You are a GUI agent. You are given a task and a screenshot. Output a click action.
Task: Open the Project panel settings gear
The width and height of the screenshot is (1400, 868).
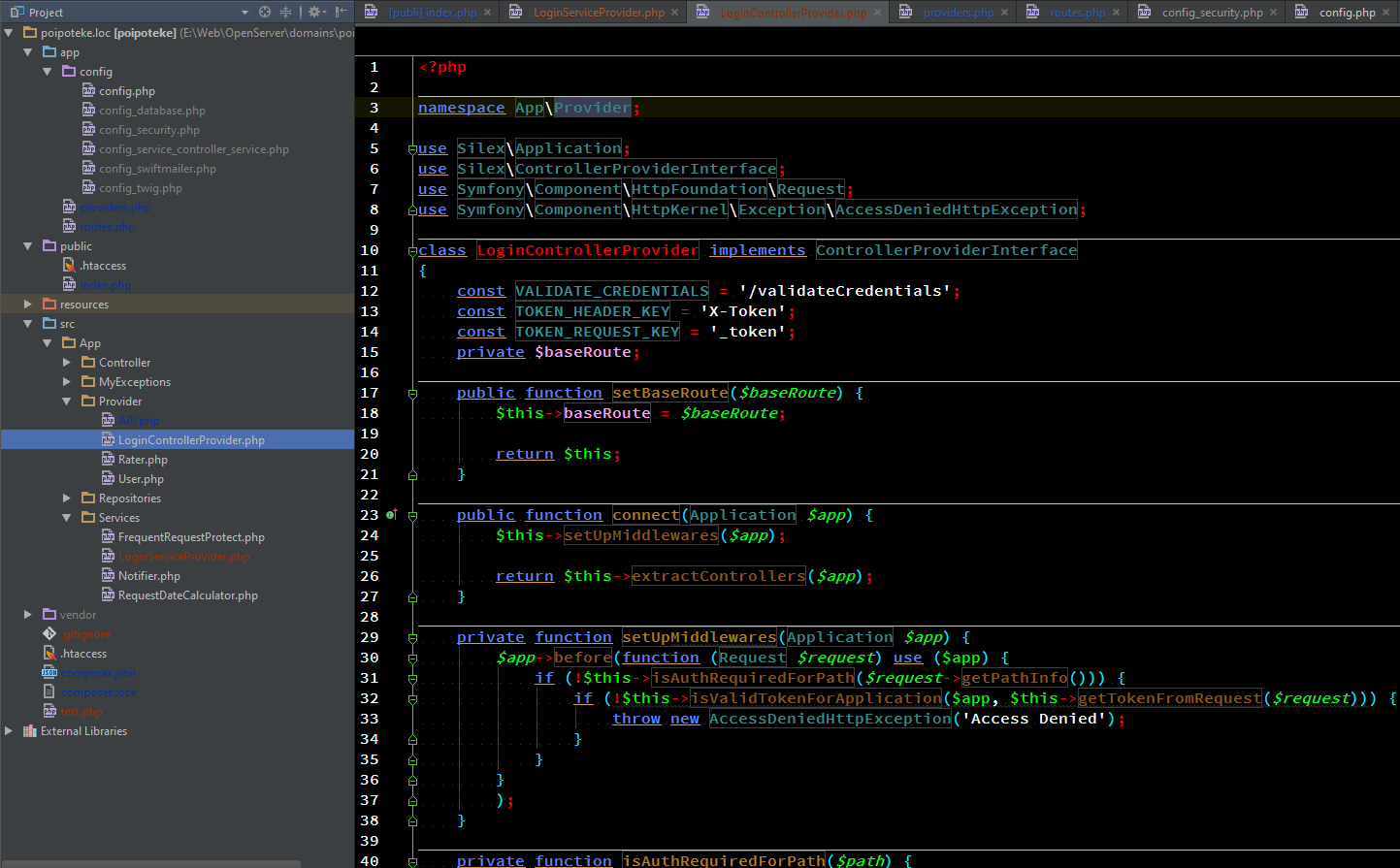coord(315,12)
